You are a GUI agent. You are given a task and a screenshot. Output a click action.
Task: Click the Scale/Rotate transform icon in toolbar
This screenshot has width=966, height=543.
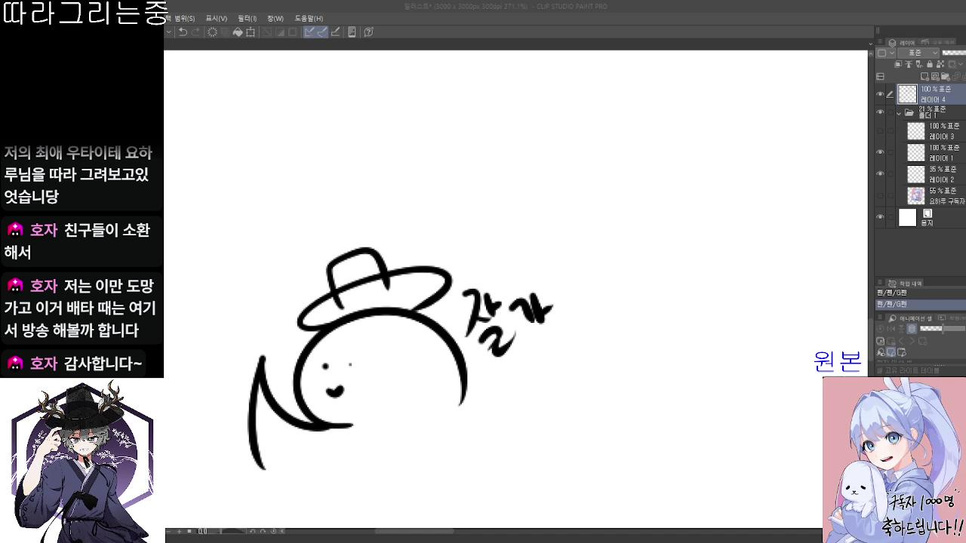(250, 32)
